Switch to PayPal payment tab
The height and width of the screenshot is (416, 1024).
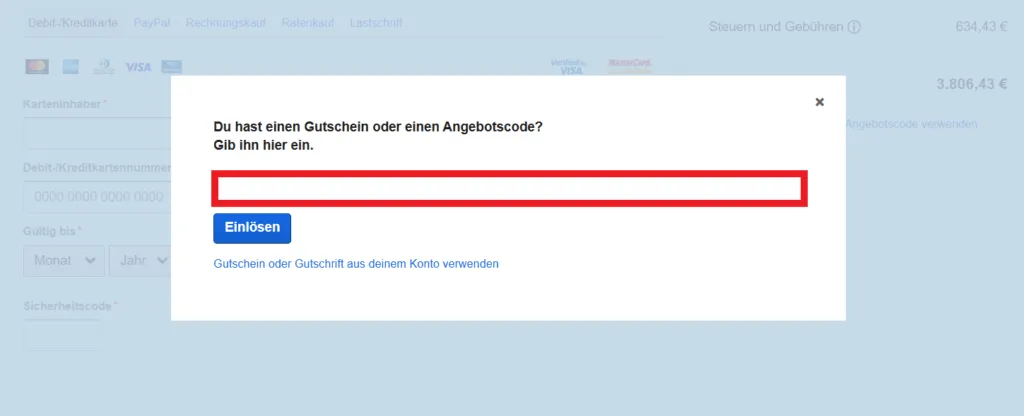pos(152,23)
